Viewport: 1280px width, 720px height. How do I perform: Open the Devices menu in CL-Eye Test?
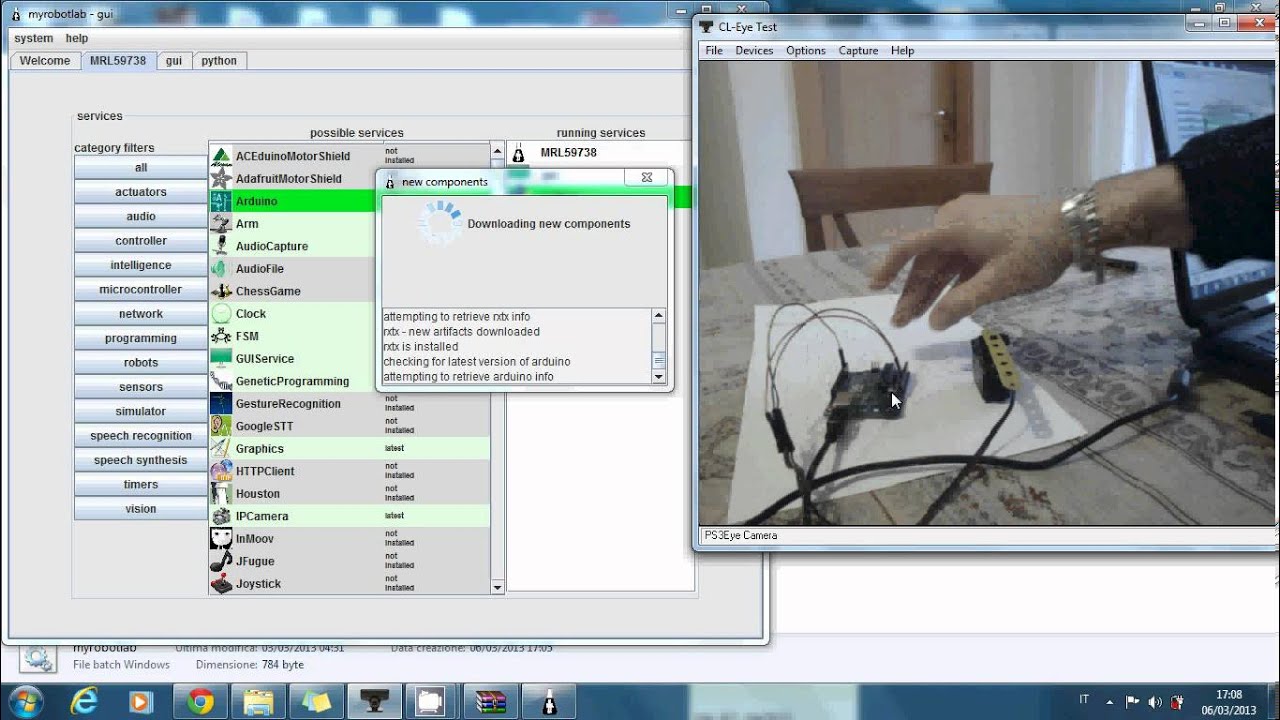point(754,51)
